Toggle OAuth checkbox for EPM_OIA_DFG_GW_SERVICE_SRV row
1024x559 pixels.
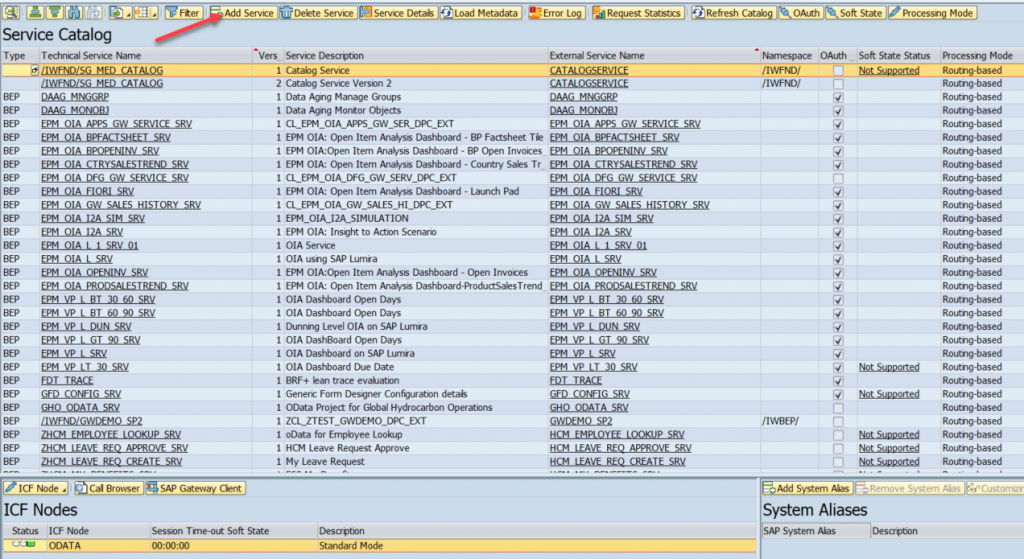[838, 178]
